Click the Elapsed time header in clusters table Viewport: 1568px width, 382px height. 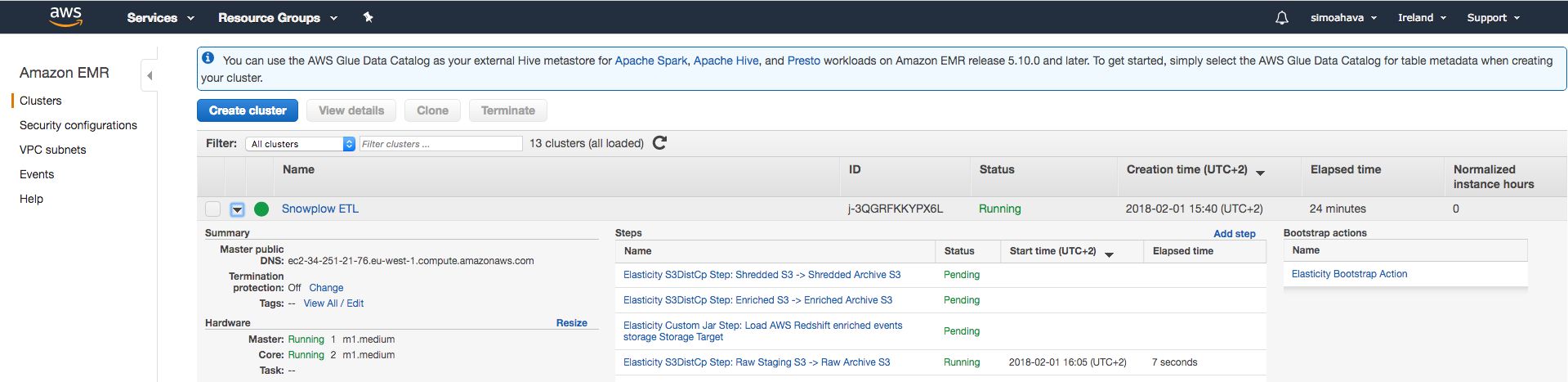(1346, 169)
